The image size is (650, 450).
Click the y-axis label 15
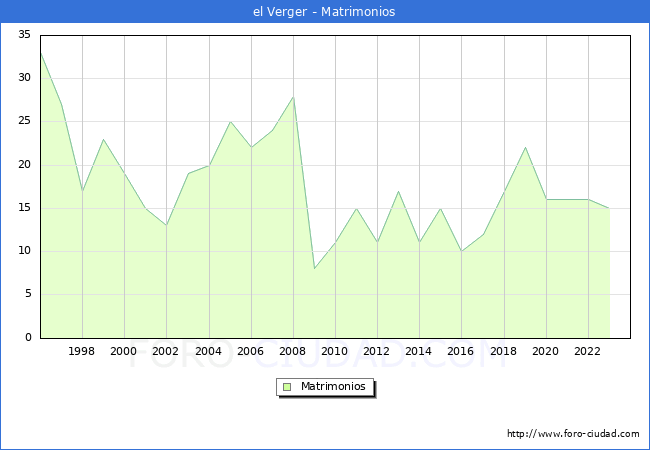(x=25, y=208)
